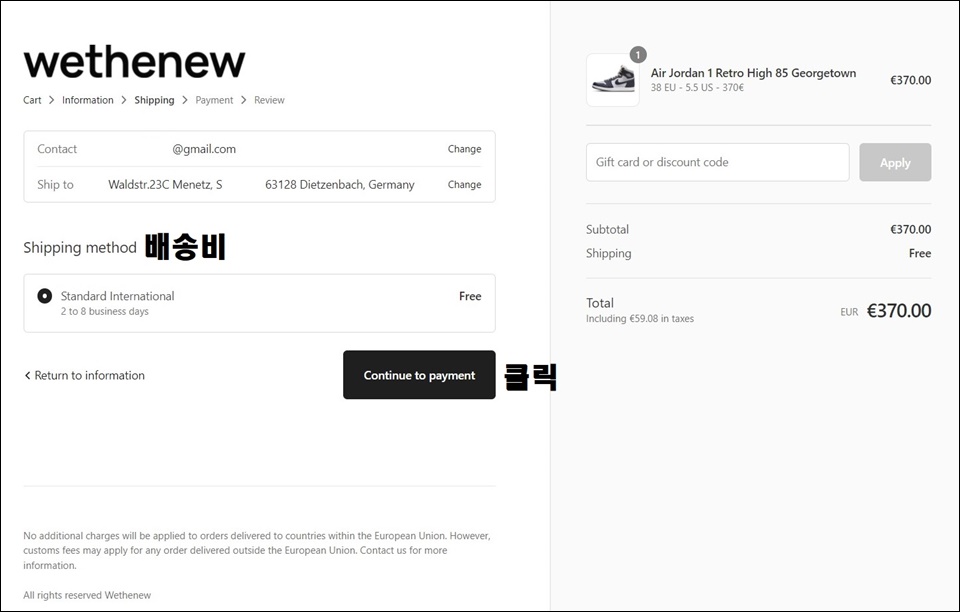
Task: Jump to Review breadcrumb step
Action: (x=269, y=100)
